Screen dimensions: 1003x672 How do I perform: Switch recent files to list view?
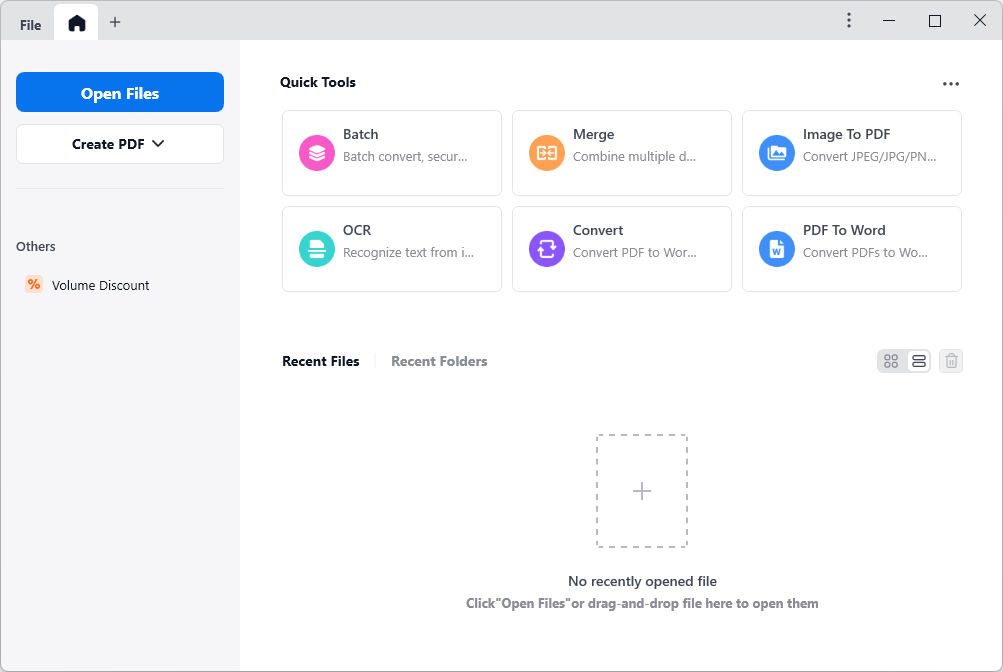tap(916, 360)
